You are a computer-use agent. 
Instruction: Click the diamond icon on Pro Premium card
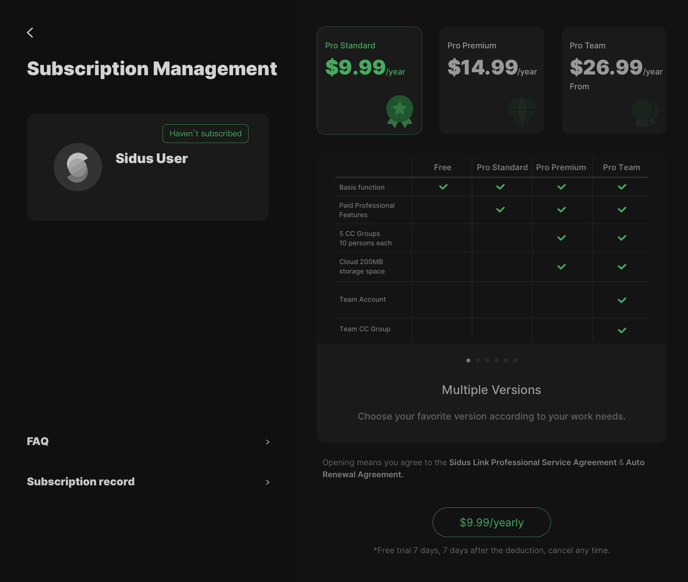click(x=522, y=111)
